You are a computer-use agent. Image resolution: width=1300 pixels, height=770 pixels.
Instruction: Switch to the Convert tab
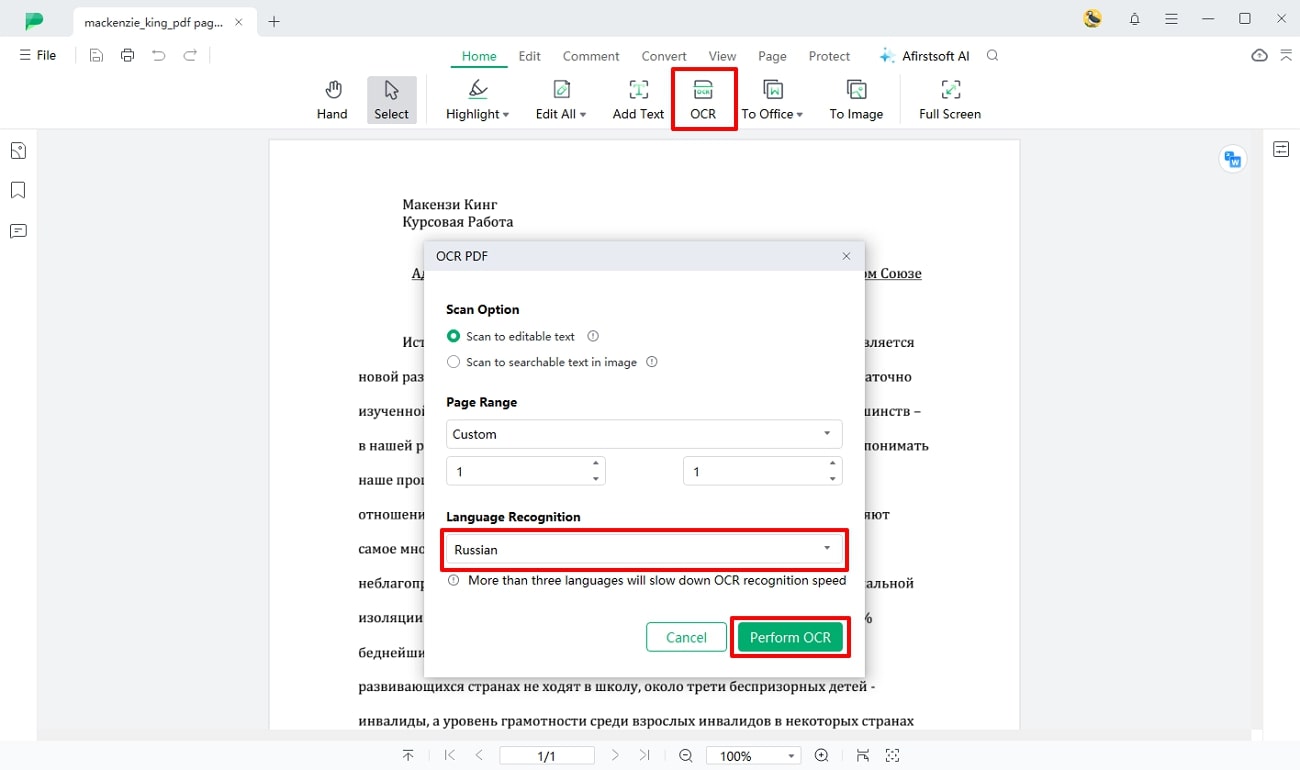665,56
